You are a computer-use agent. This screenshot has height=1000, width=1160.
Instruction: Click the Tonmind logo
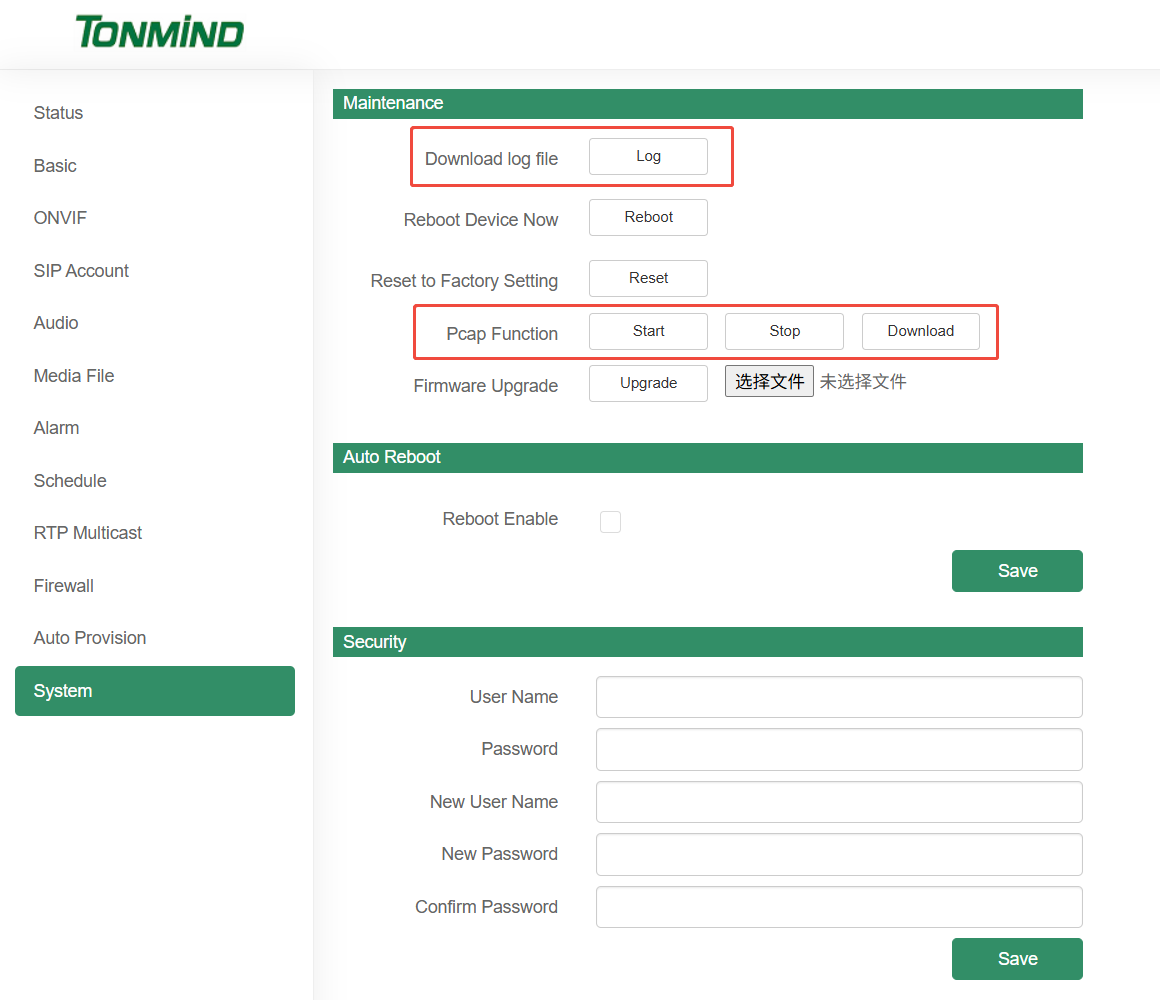point(159,32)
